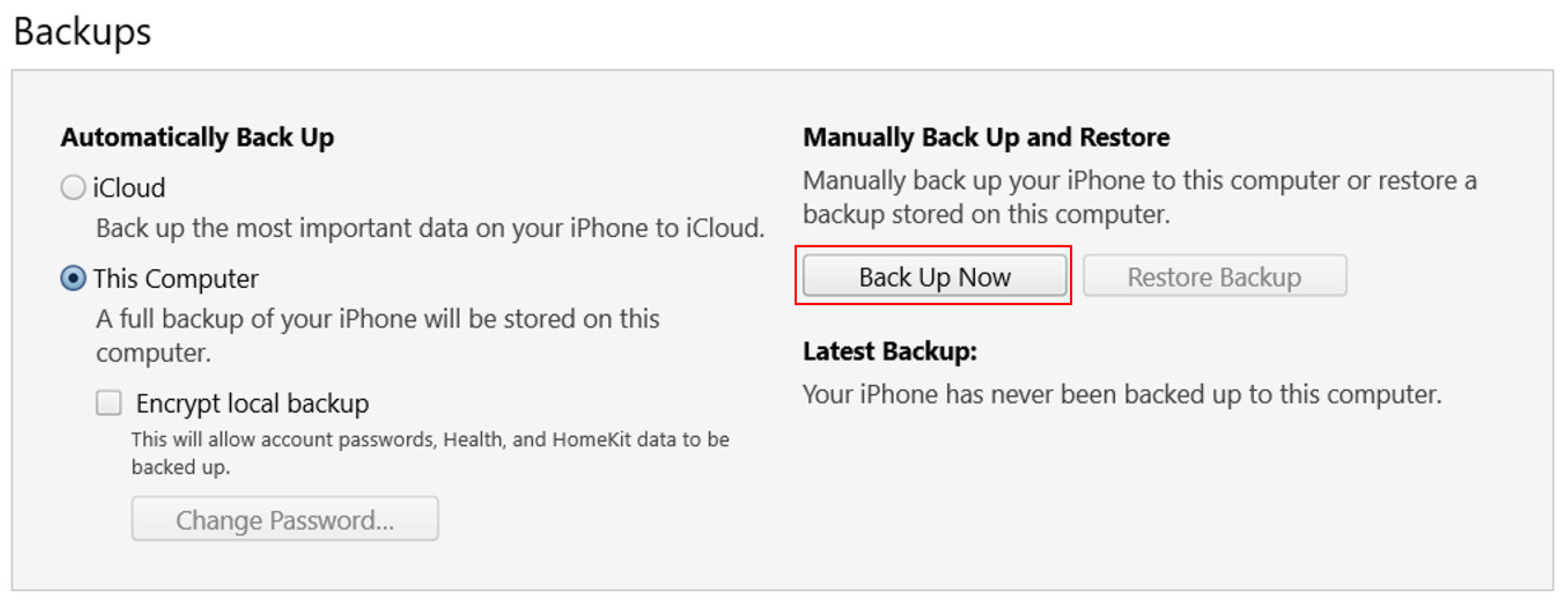
Task: Click the Automatically Back Up heading
Action: [197, 137]
